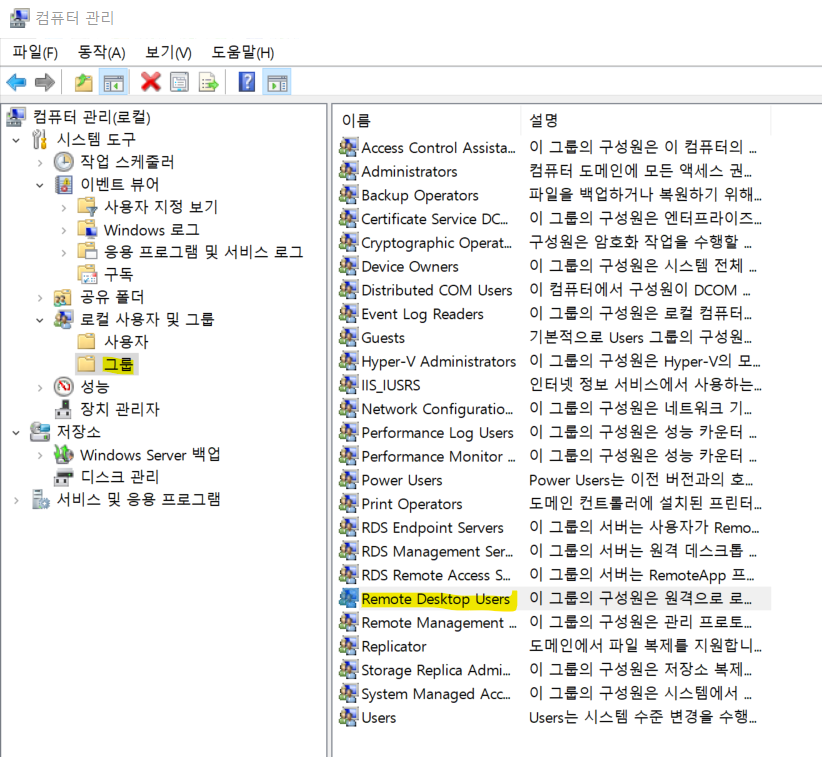Collapse the 저장소 node
The image size is (822, 757).
16,433
